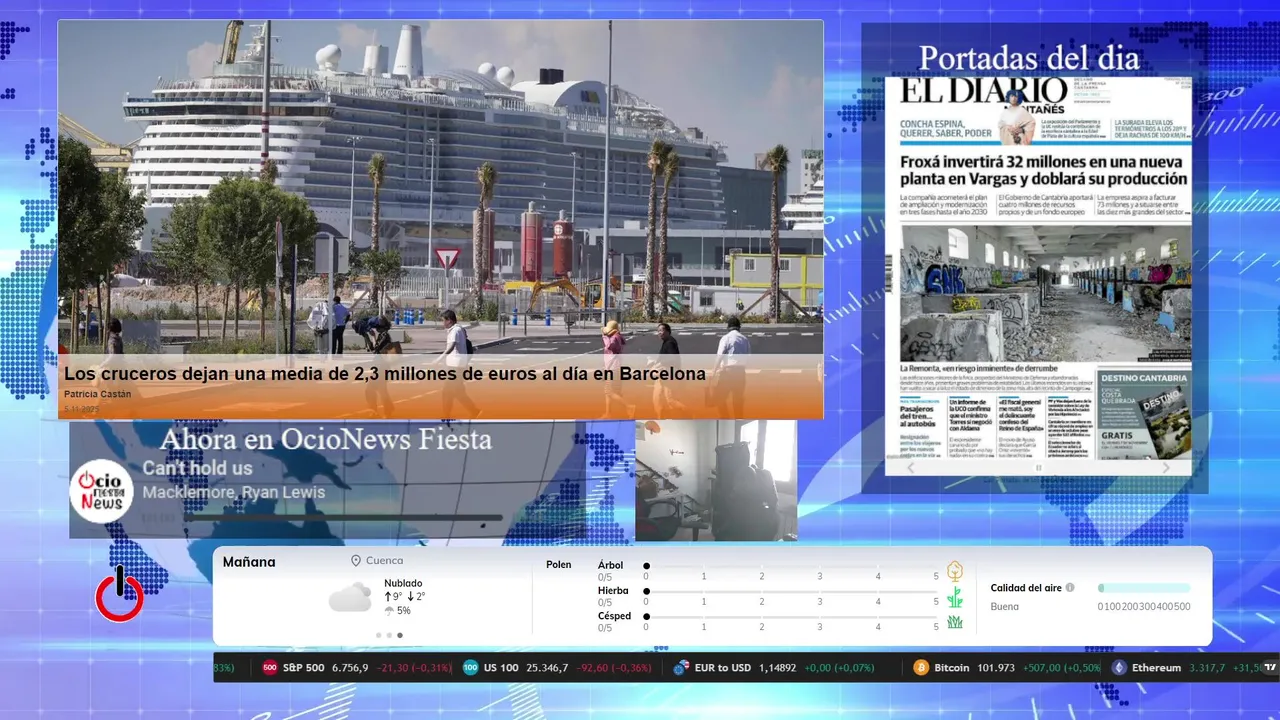Click the Cuenca location pin icon
Viewport: 1280px width, 720px height.
[356, 561]
